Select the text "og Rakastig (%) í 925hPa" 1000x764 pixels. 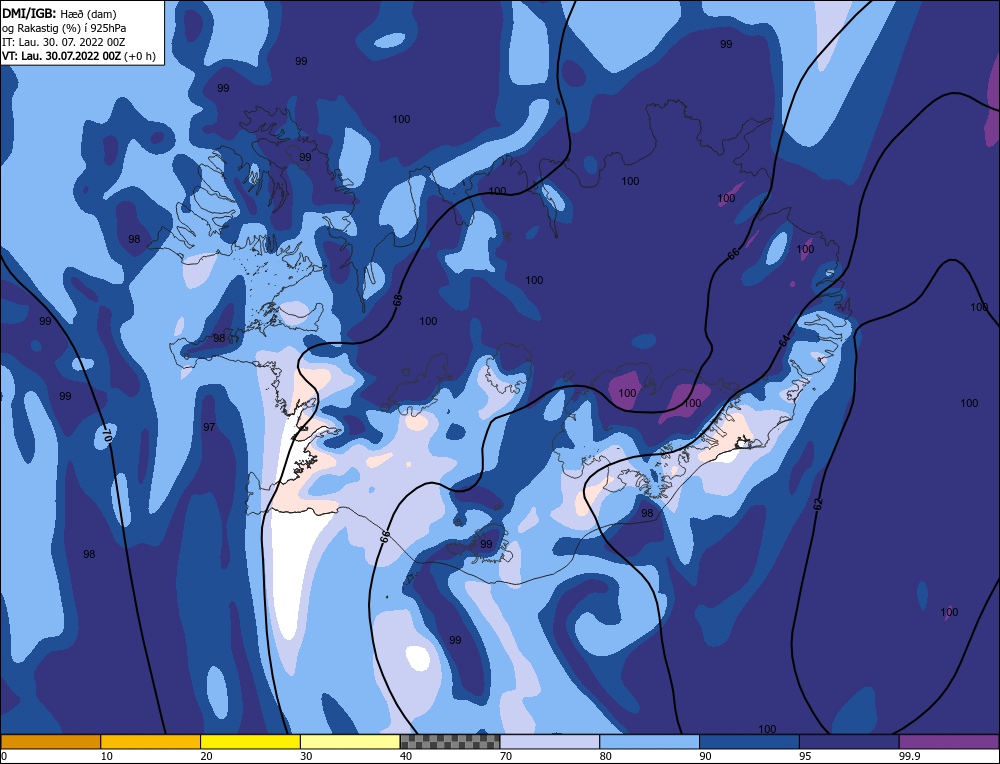pos(64,28)
